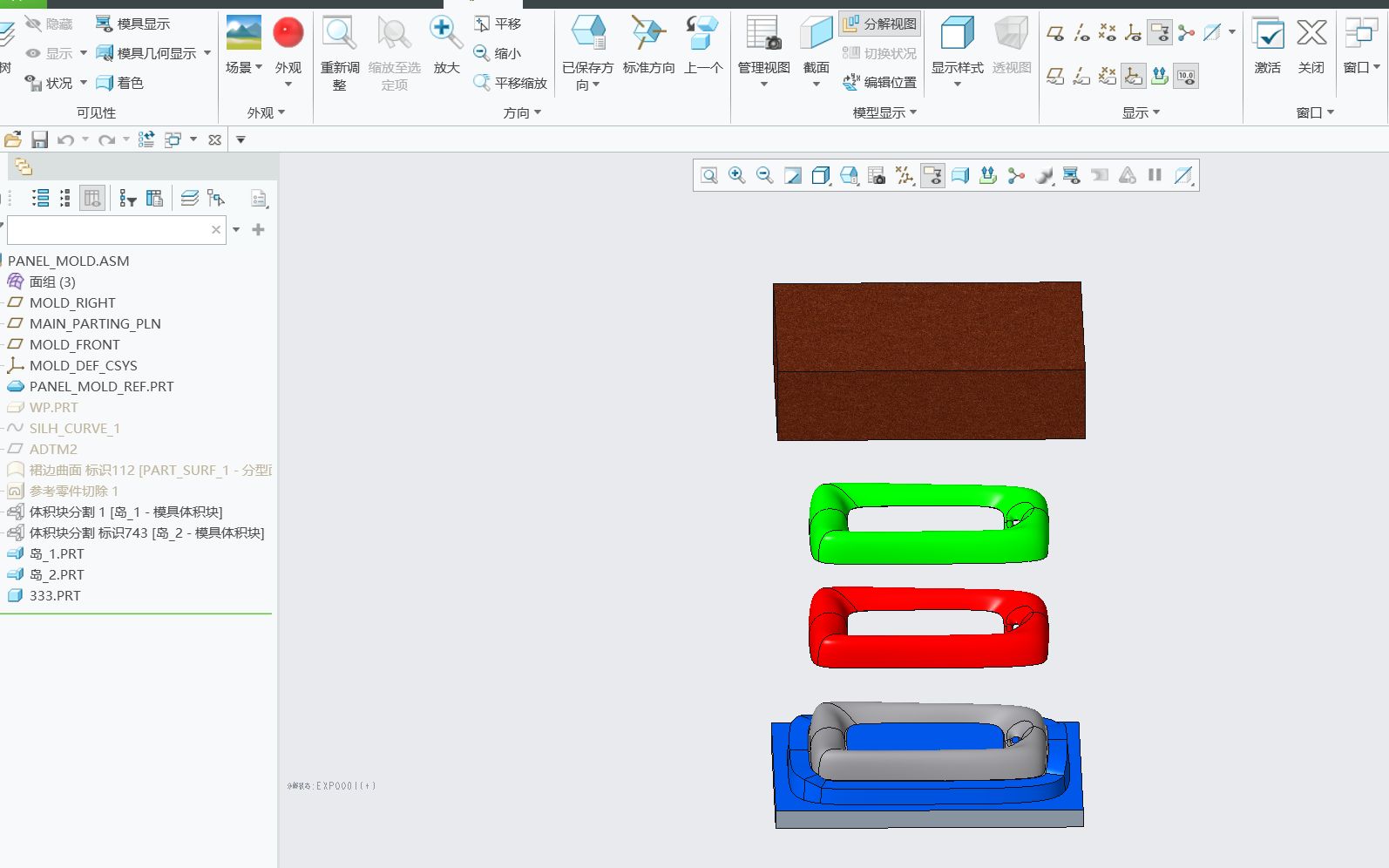Image resolution: width=1389 pixels, height=868 pixels.
Task: Click the 重新调整 refit icon
Action: pos(340,33)
